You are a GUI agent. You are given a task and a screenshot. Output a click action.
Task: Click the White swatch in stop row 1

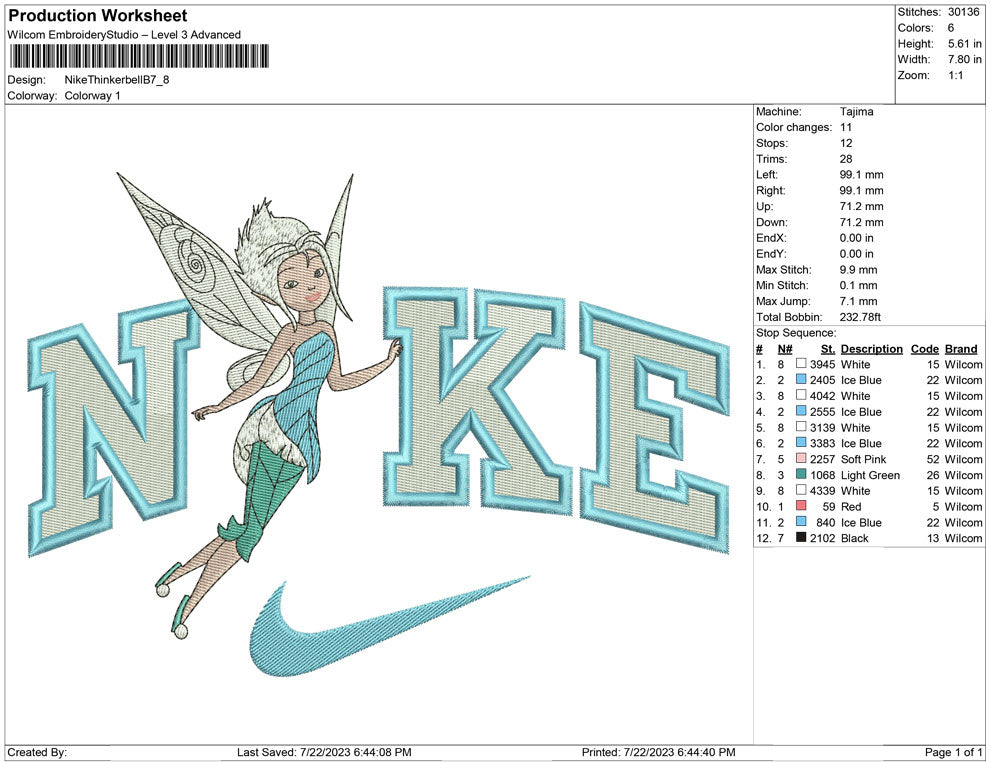[801, 364]
